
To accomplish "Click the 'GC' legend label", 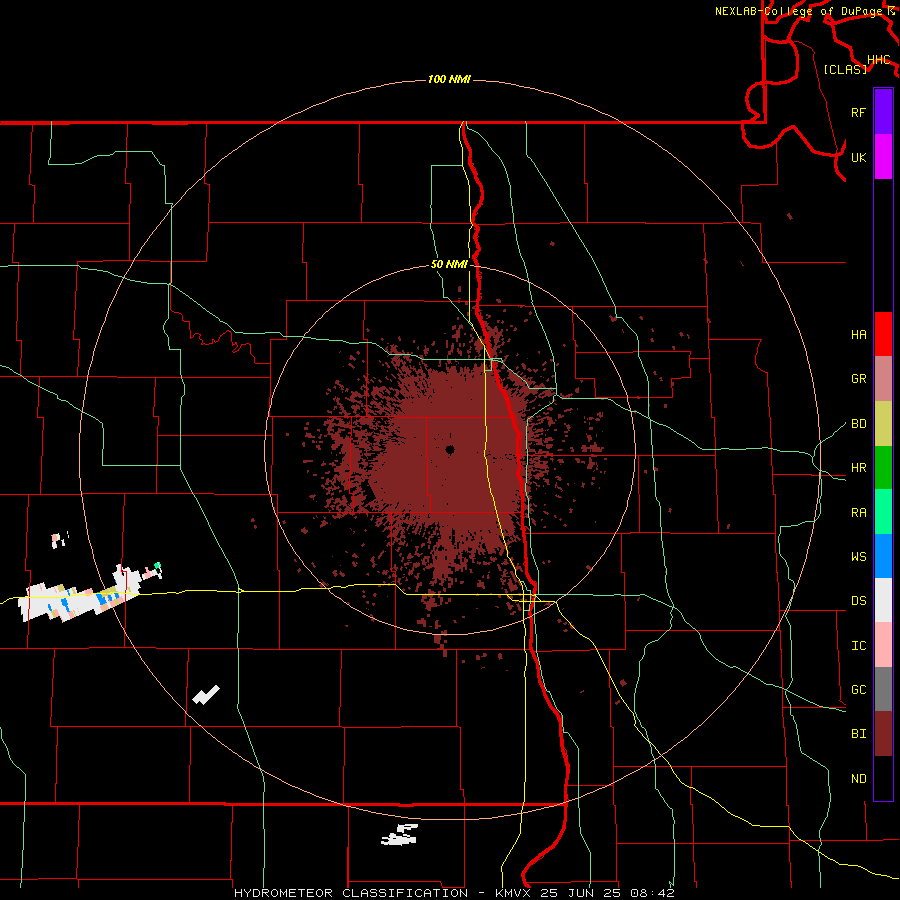I will coord(858,690).
